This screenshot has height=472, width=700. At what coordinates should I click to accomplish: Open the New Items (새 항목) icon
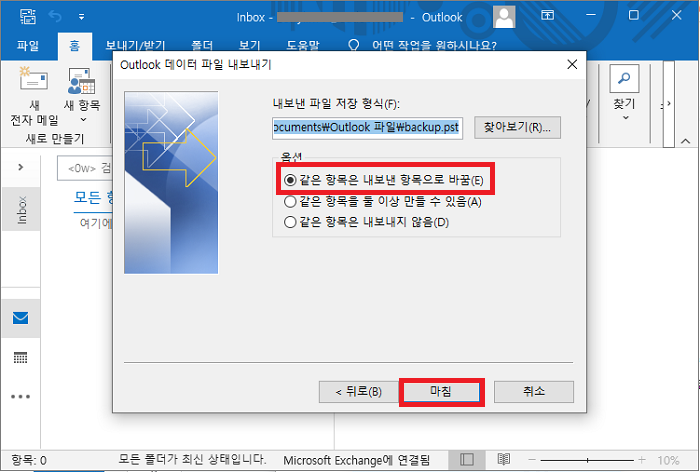[82, 81]
